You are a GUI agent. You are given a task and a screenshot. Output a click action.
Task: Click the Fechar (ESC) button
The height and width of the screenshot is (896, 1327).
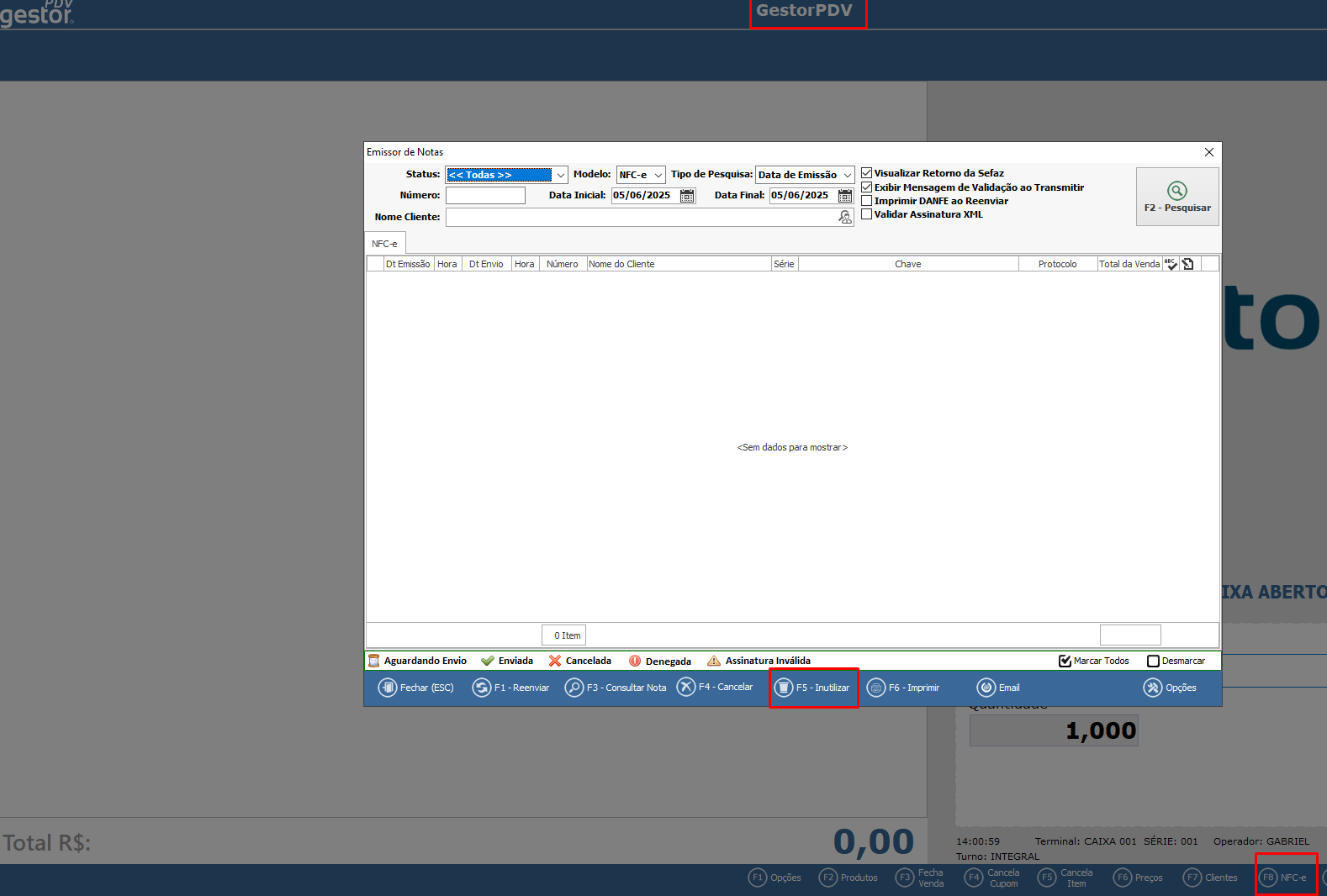tap(416, 688)
